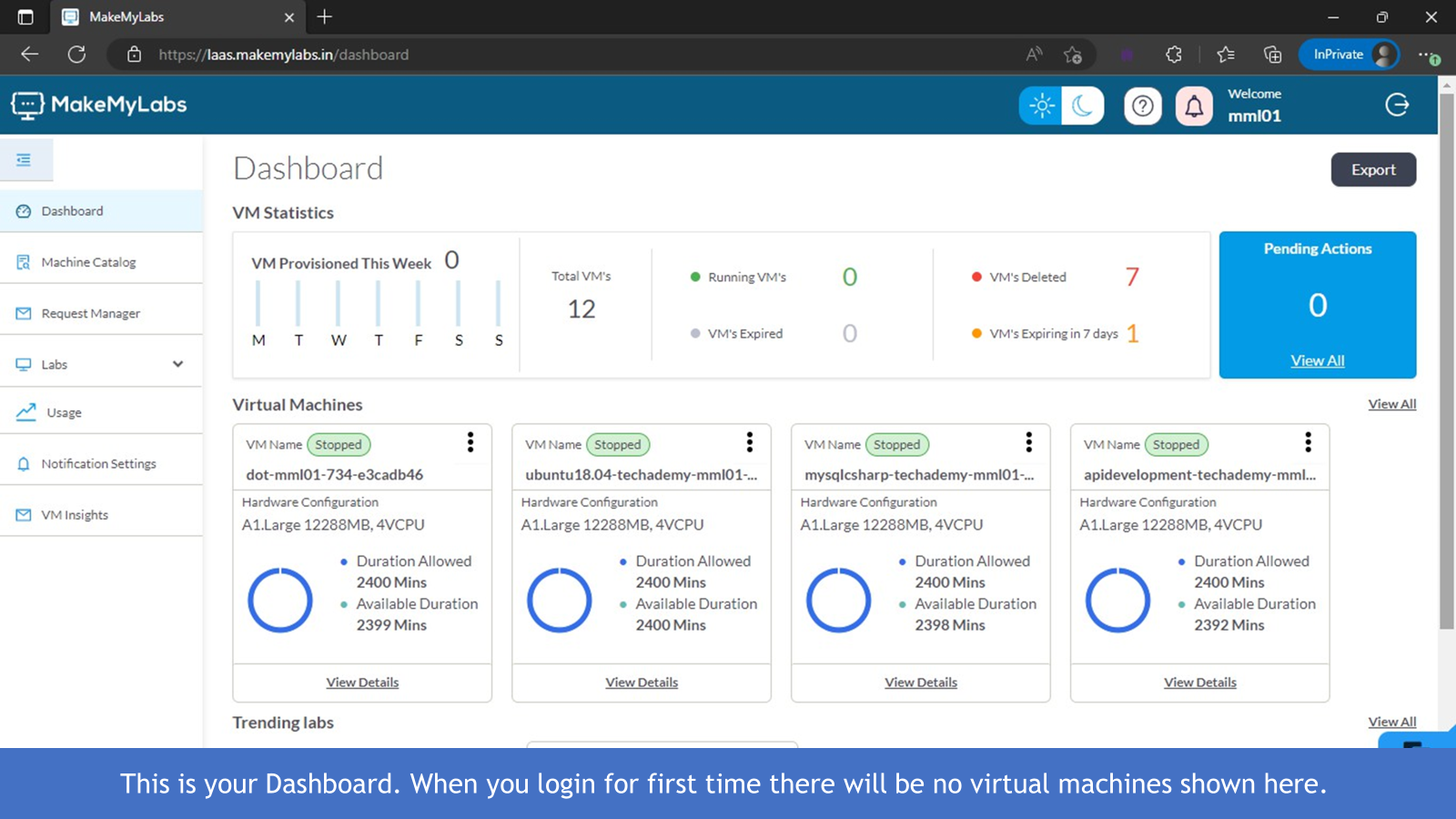
Task: Switch to dark mode moon icon
Action: (1083, 106)
